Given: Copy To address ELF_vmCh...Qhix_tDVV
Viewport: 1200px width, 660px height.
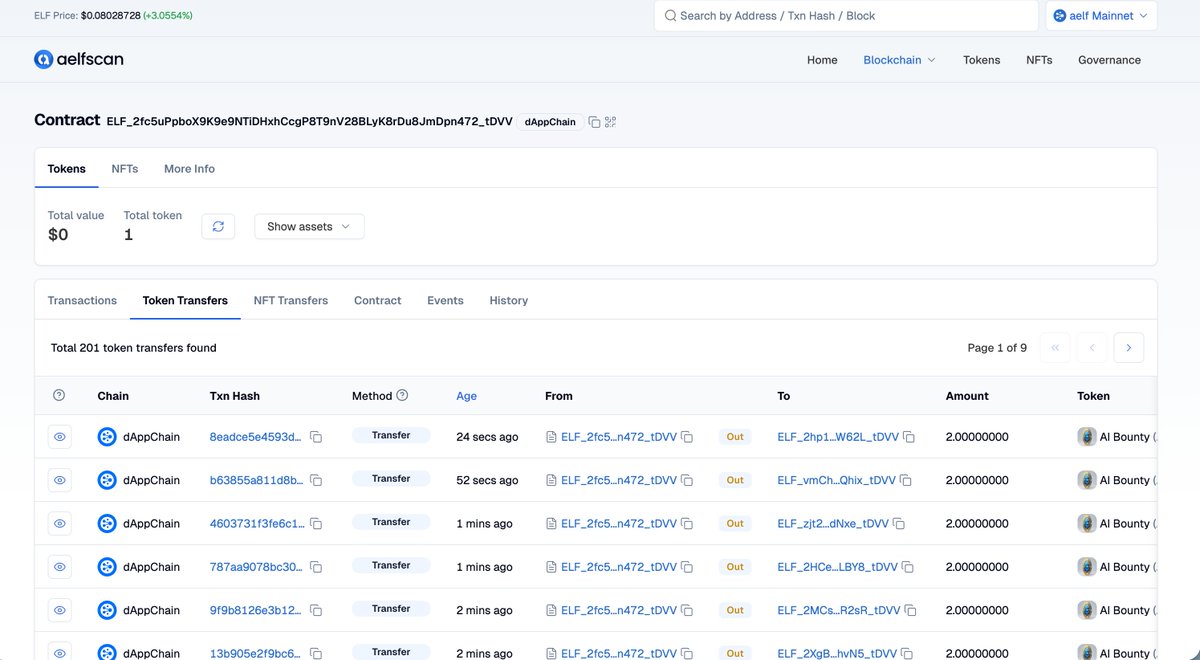Looking at the screenshot, I should (906, 480).
